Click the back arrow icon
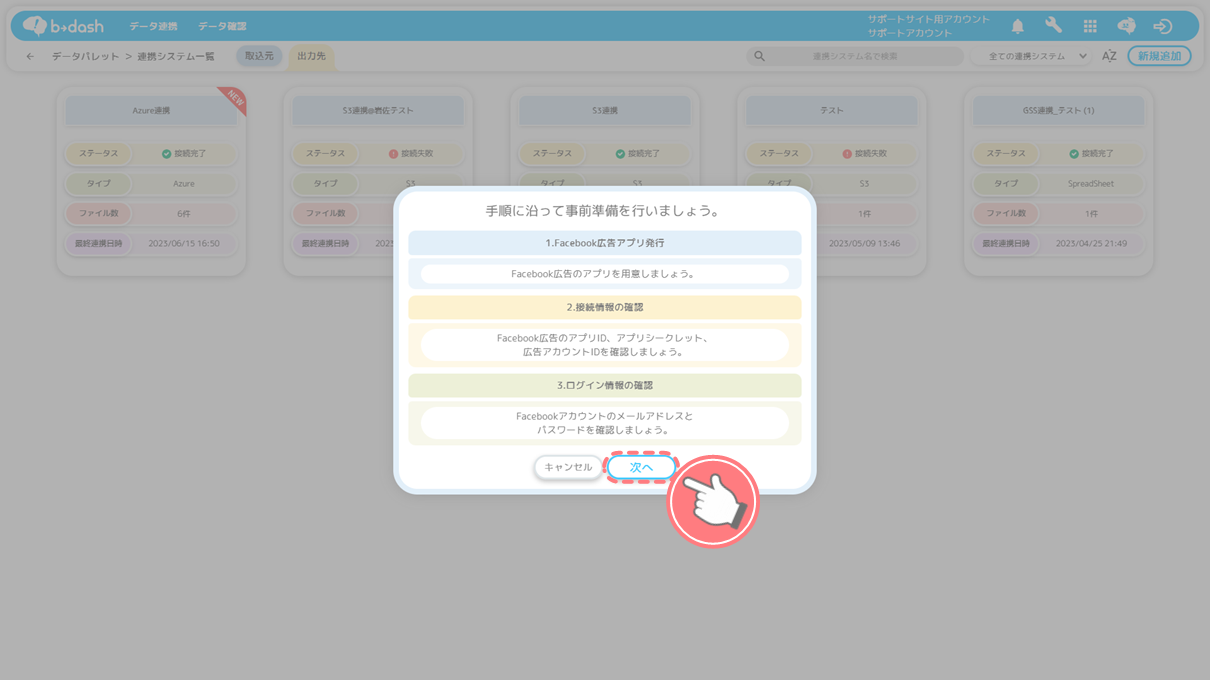 click(30, 56)
